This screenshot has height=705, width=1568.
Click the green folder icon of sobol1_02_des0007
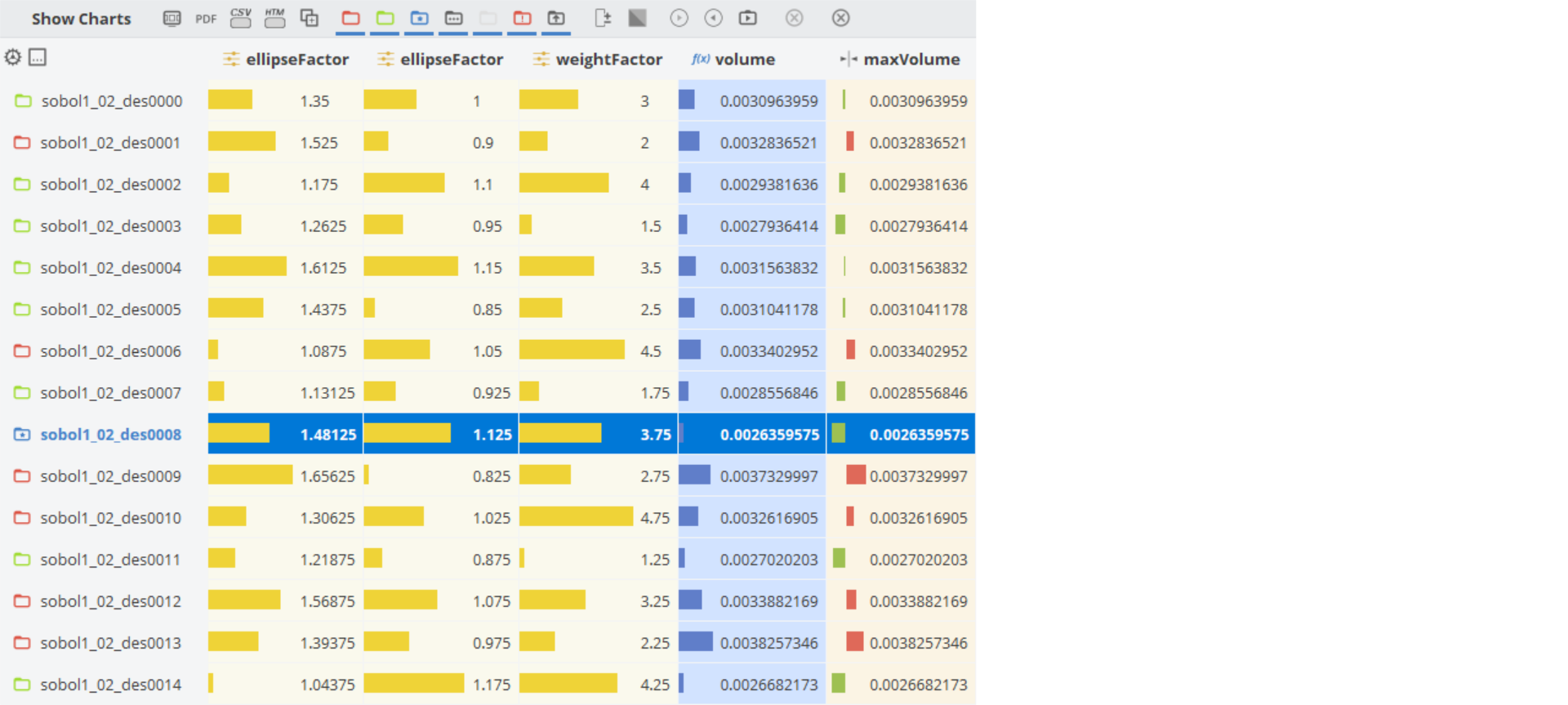[22, 393]
